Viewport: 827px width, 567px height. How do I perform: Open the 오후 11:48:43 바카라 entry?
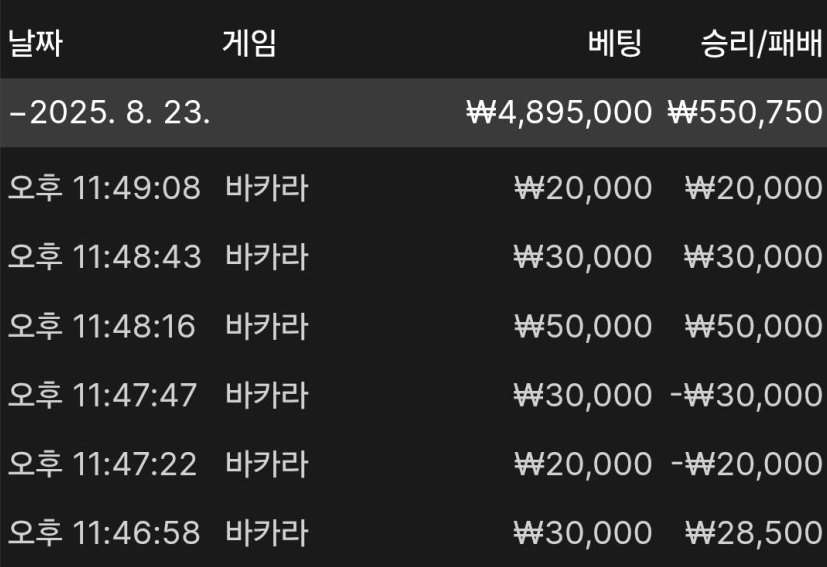point(414,257)
